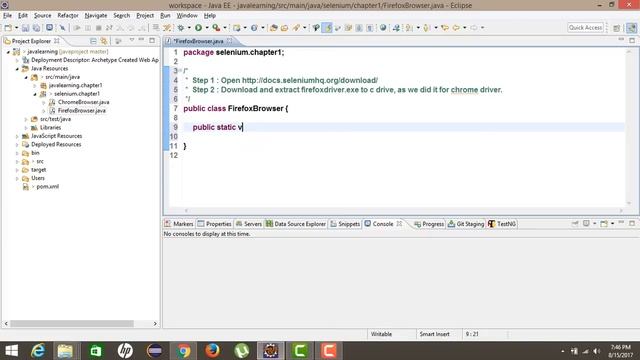640x360 pixels.
Task: Toggle folding marker on line 3 comment
Action: pyautogui.click(x=180, y=71)
